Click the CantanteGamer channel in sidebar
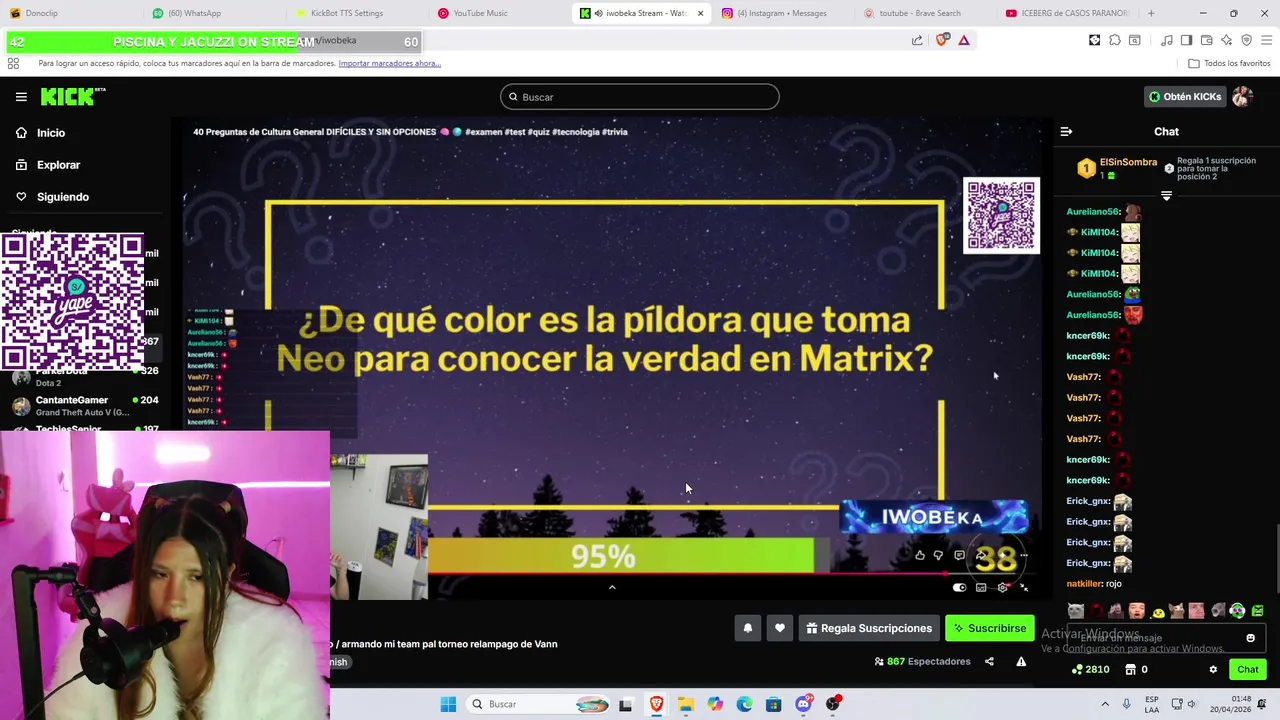 pyautogui.click(x=85, y=405)
